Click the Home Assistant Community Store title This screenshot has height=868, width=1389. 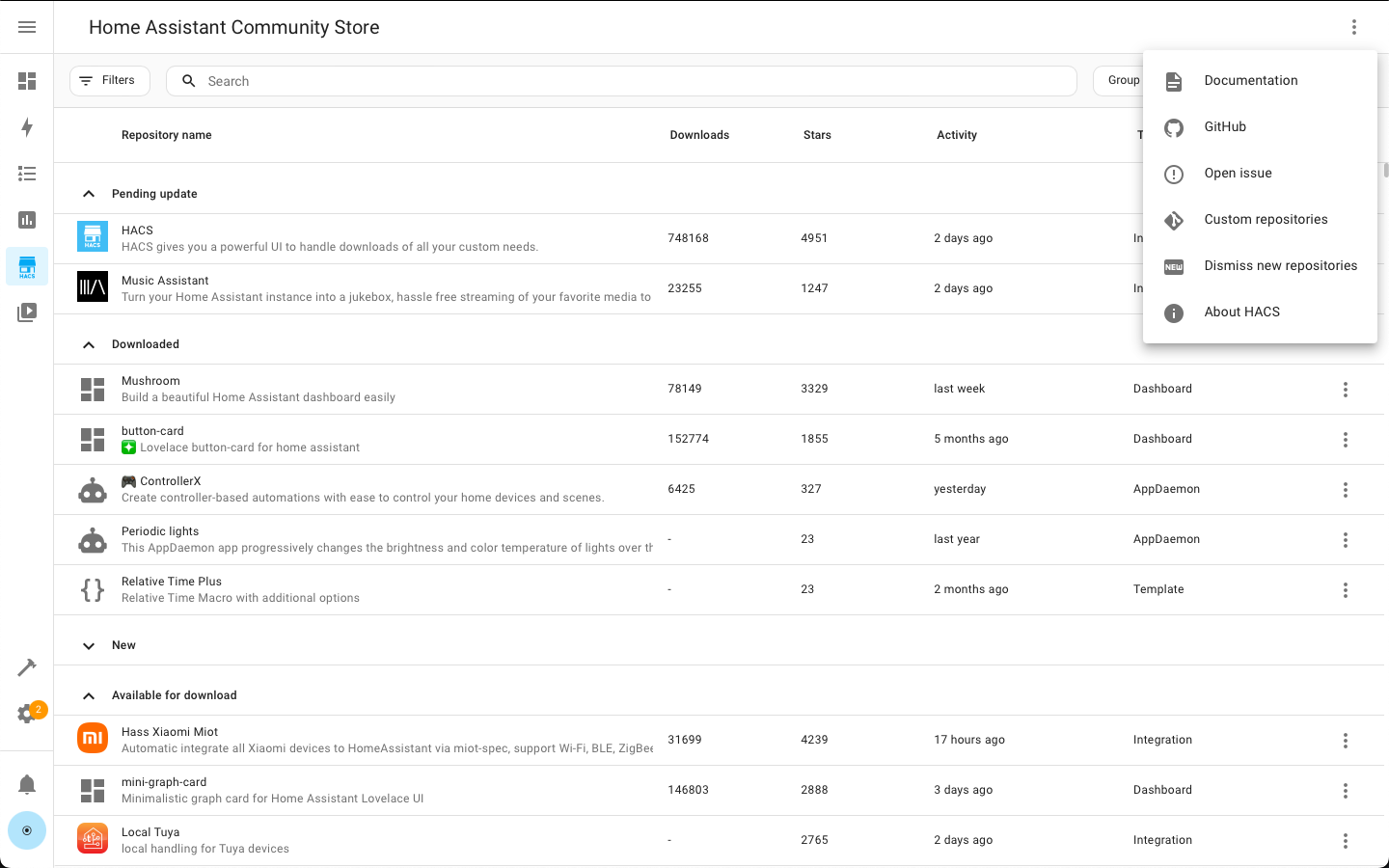click(x=234, y=27)
